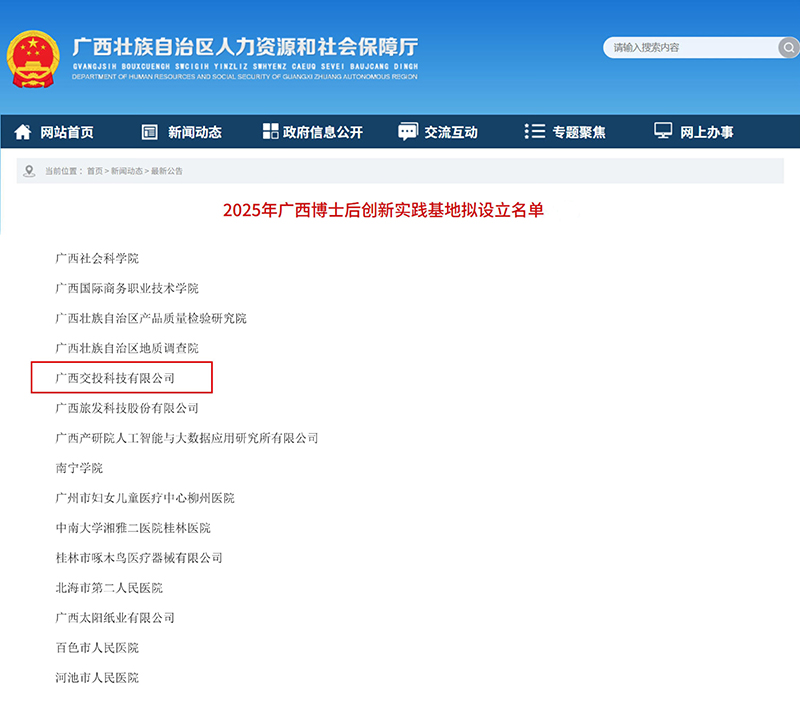The width and height of the screenshot is (800, 706).
Task: Select the news icon next to 新闻动态
Action: (x=149, y=130)
